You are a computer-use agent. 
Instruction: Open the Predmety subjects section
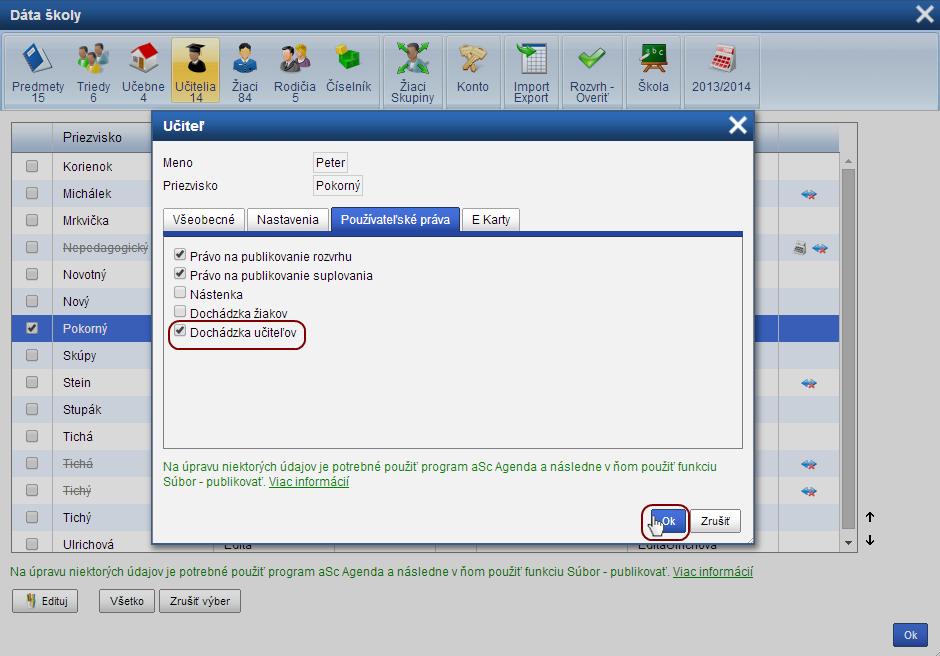[x=38, y=72]
